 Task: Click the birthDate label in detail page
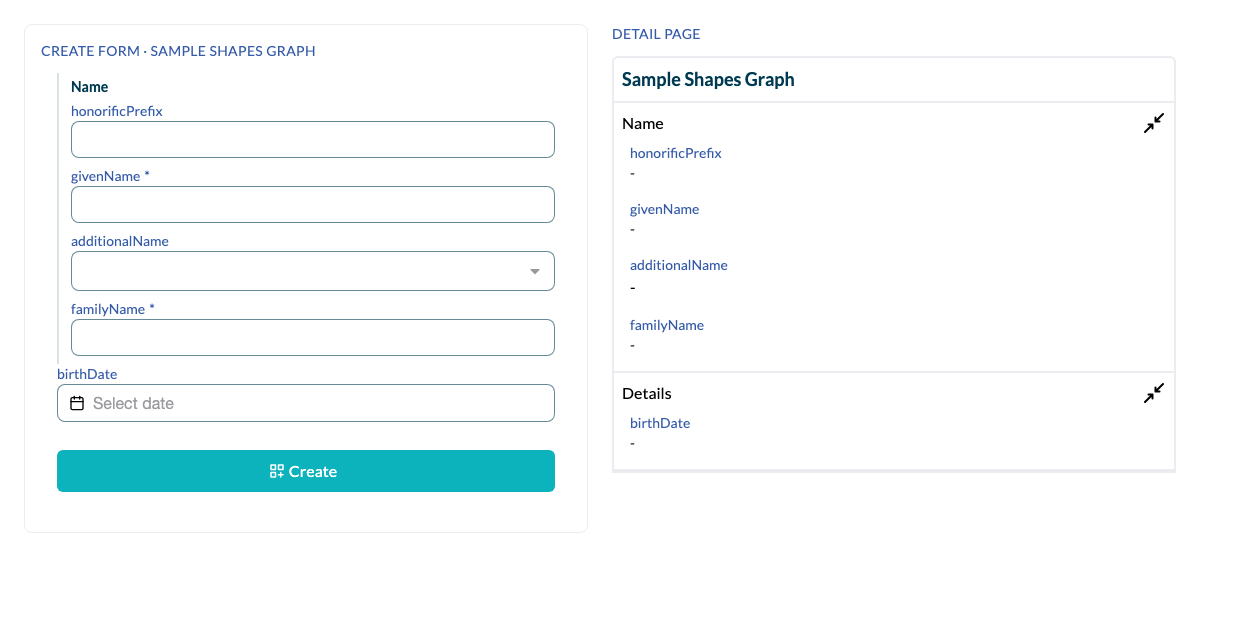660,423
